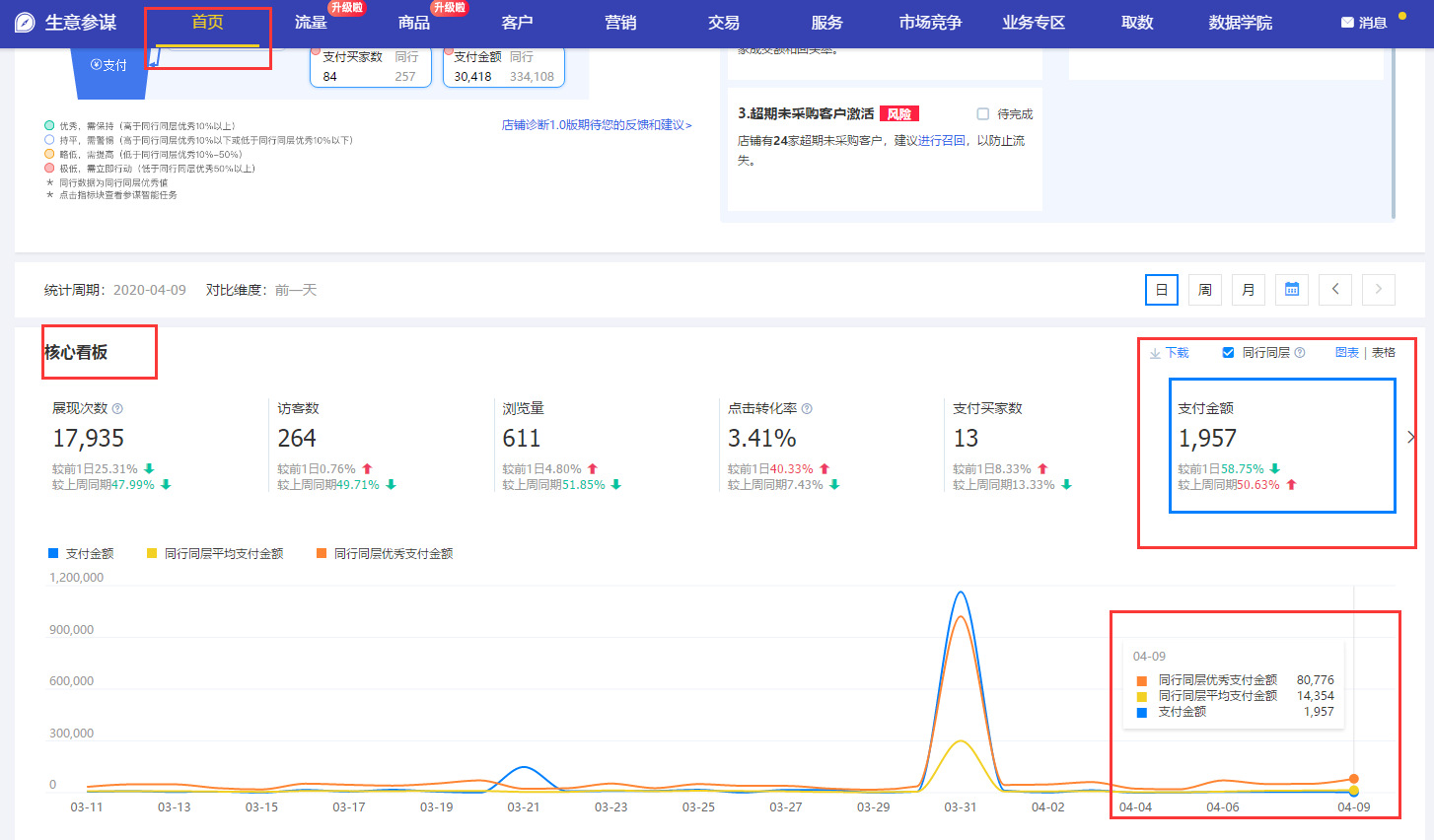Open the 消息 envelope icon
The width and height of the screenshot is (1434, 840).
[x=1347, y=23]
